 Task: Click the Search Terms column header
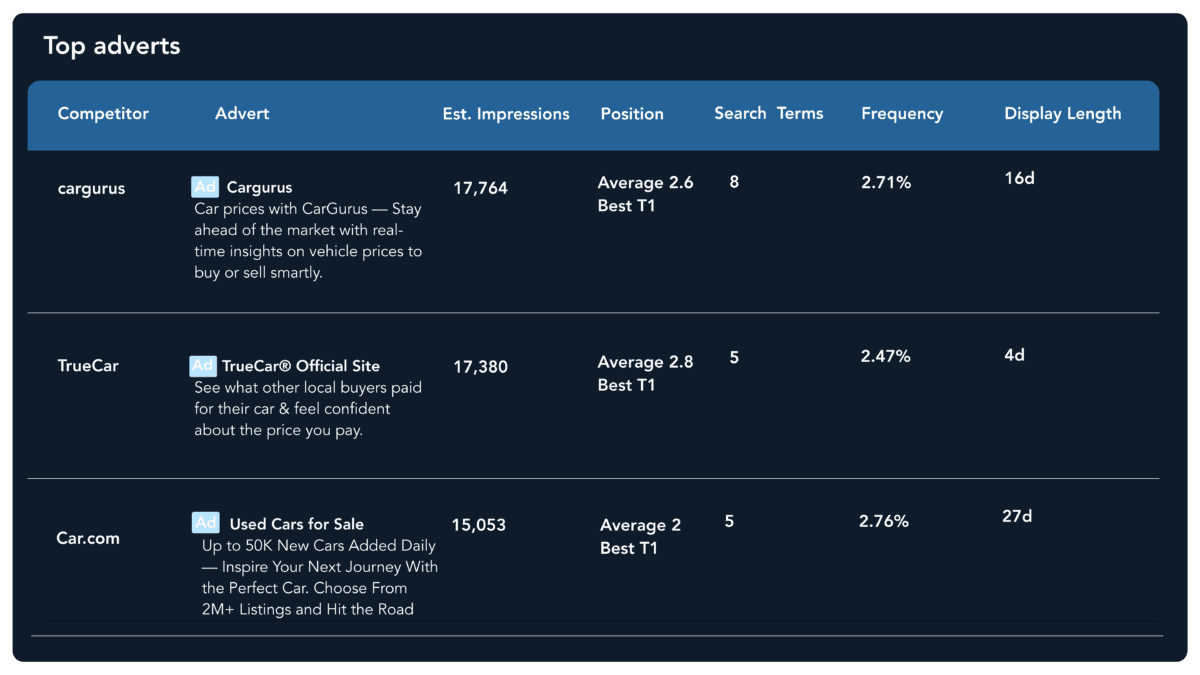click(769, 113)
